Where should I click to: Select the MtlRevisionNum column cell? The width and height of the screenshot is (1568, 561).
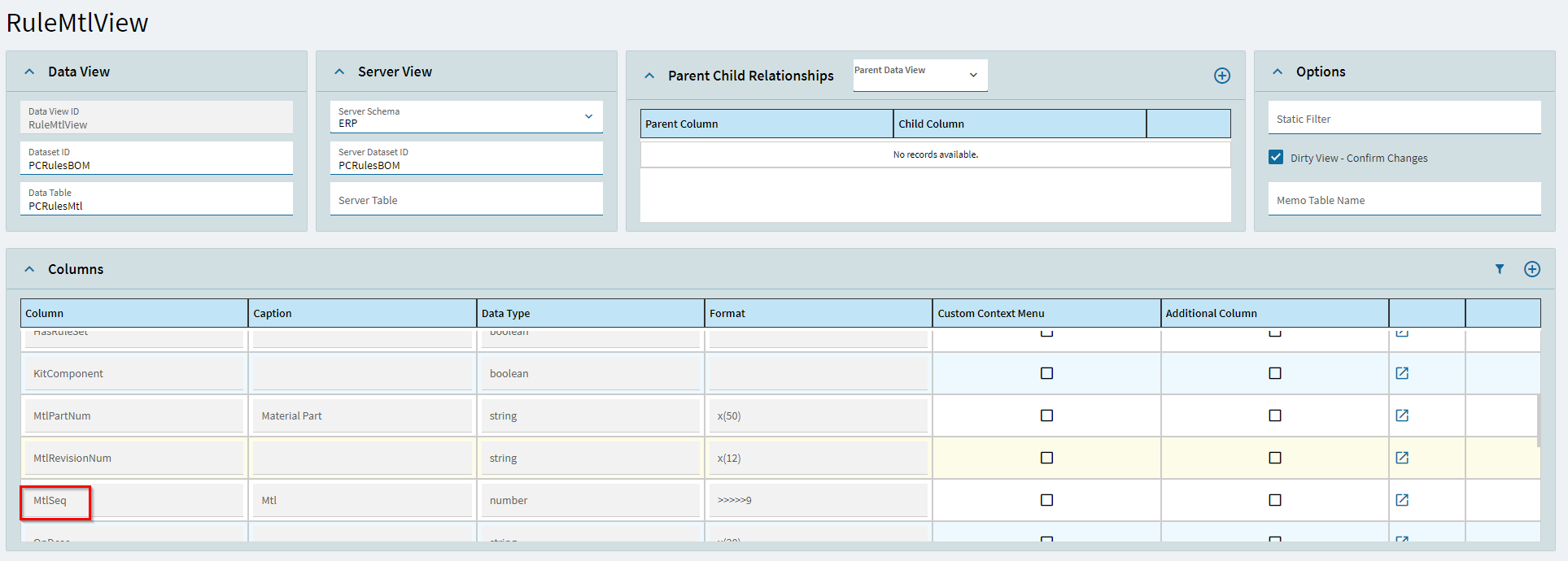pos(134,458)
